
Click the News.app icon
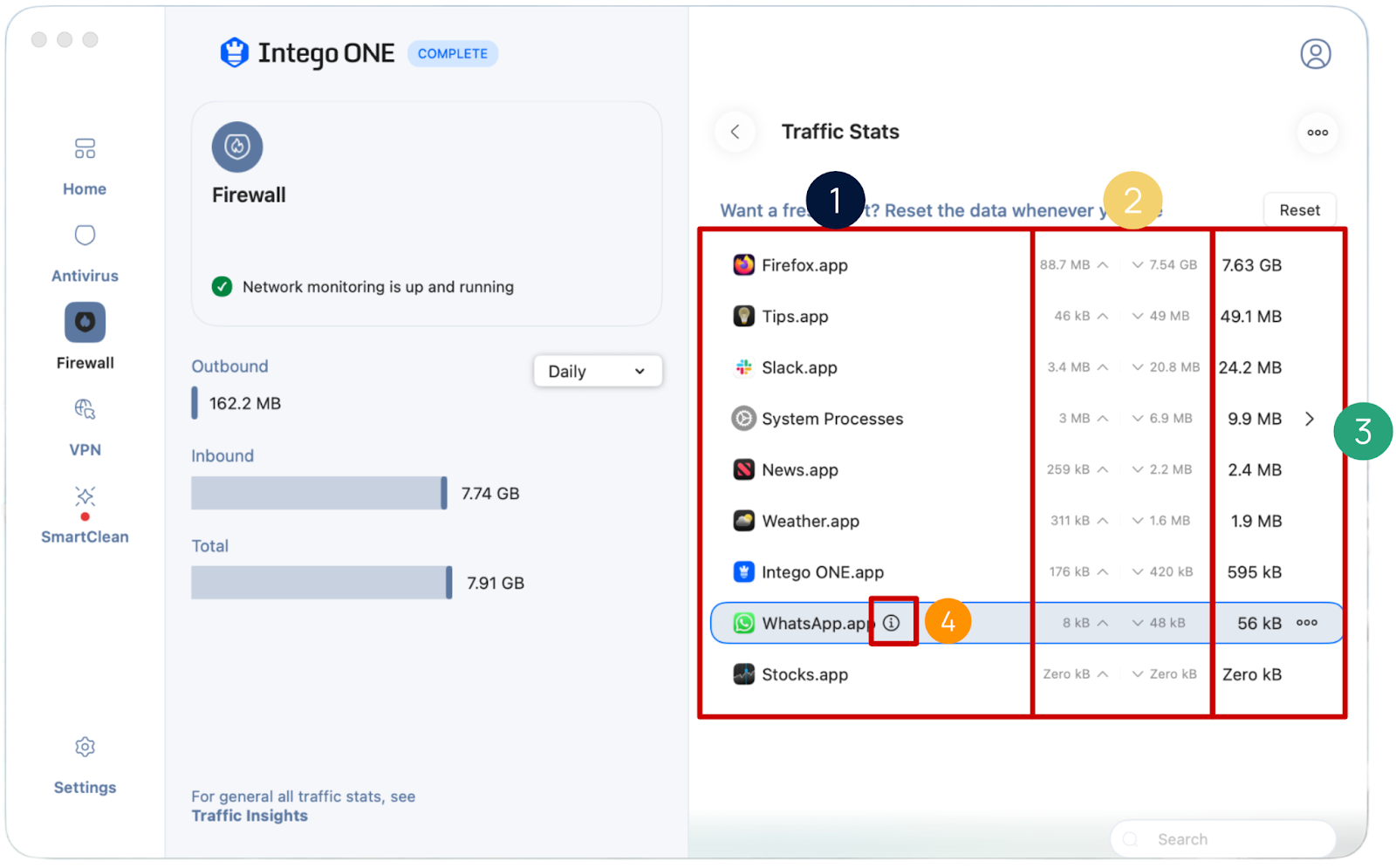tap(743, 469)
